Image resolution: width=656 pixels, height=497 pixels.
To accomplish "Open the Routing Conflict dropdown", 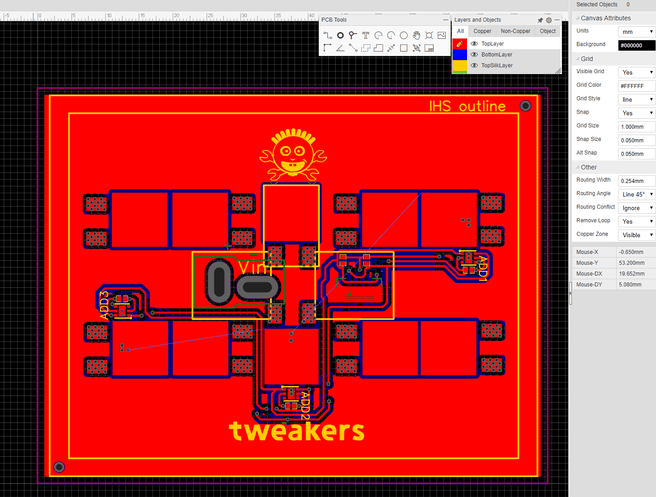I will (637, 208).
